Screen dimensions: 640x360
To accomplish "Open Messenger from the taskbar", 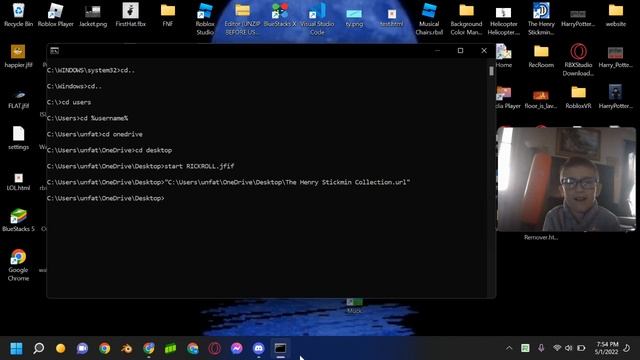I will coord(236,348).
